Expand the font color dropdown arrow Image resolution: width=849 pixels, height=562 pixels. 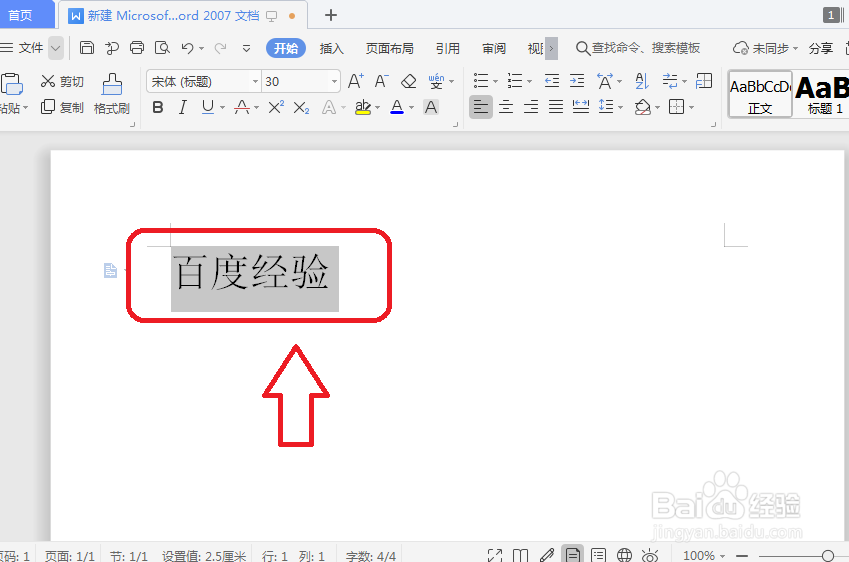click(412, 108)
